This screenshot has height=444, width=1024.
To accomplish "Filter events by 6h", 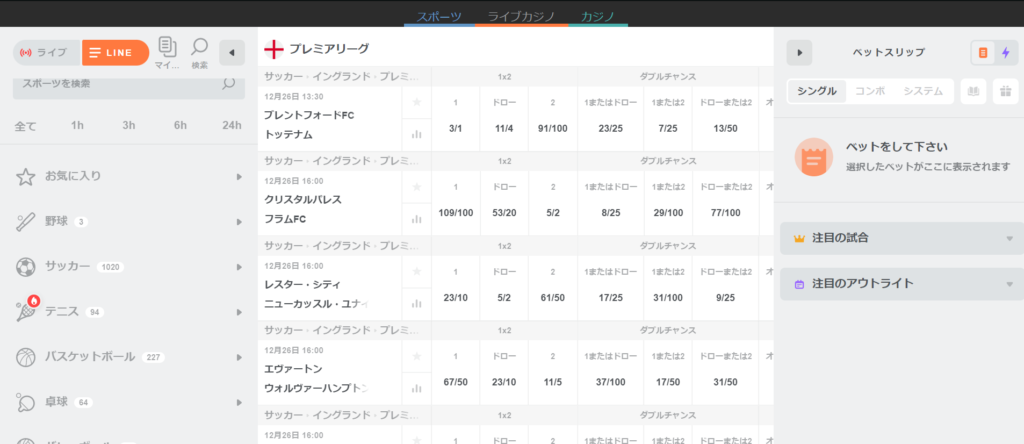I will click(x=180, y=125).
